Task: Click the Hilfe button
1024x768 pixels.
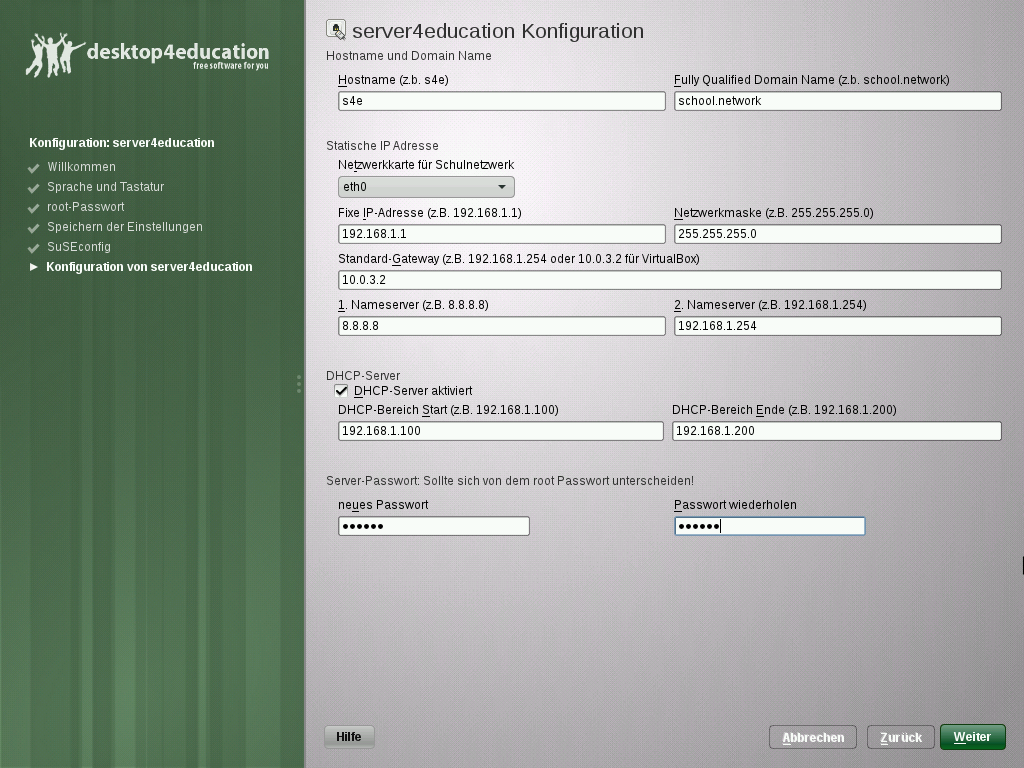Action: tap(349, 737)
